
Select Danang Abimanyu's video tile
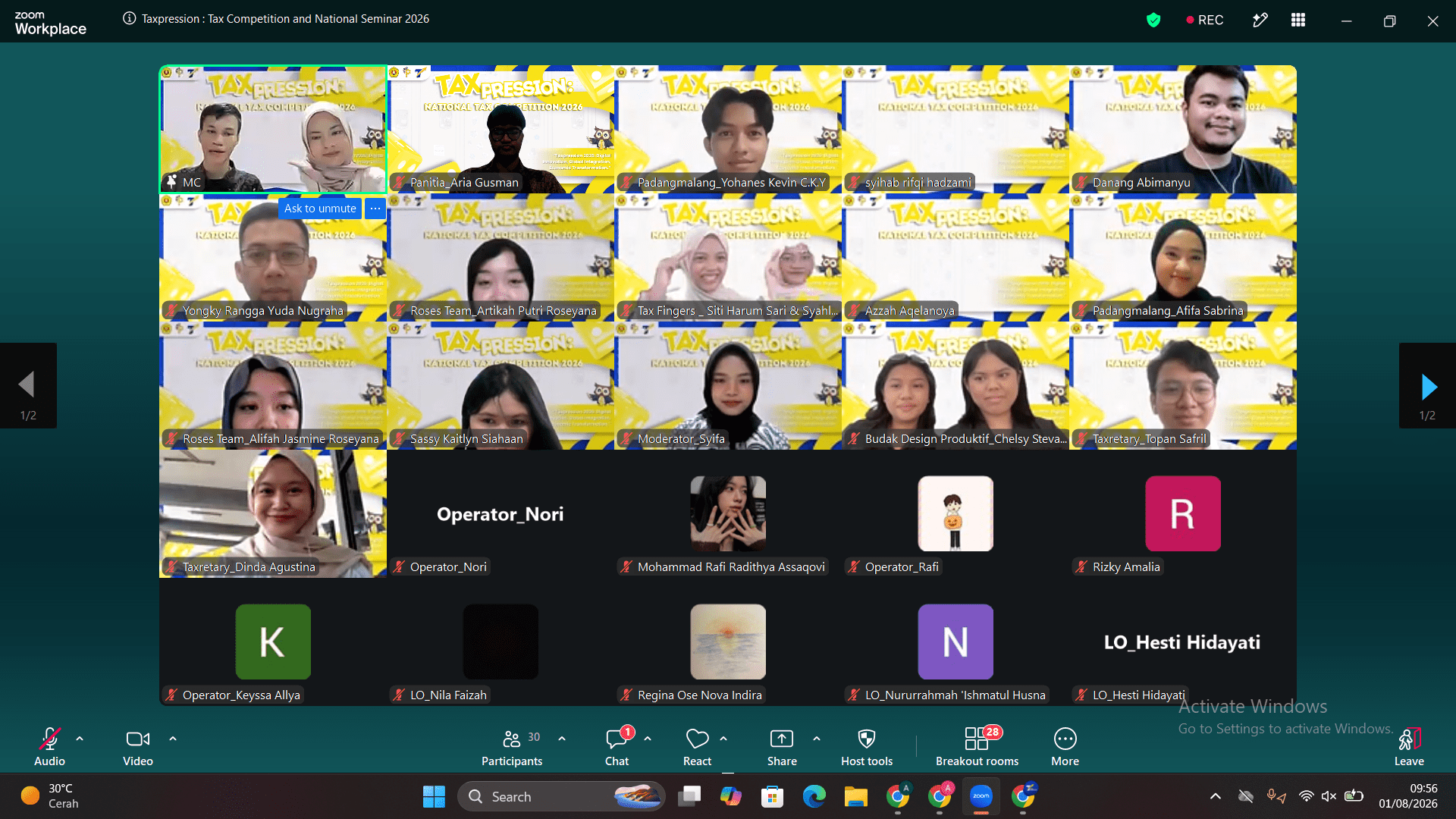click(x=1183, y=129)
